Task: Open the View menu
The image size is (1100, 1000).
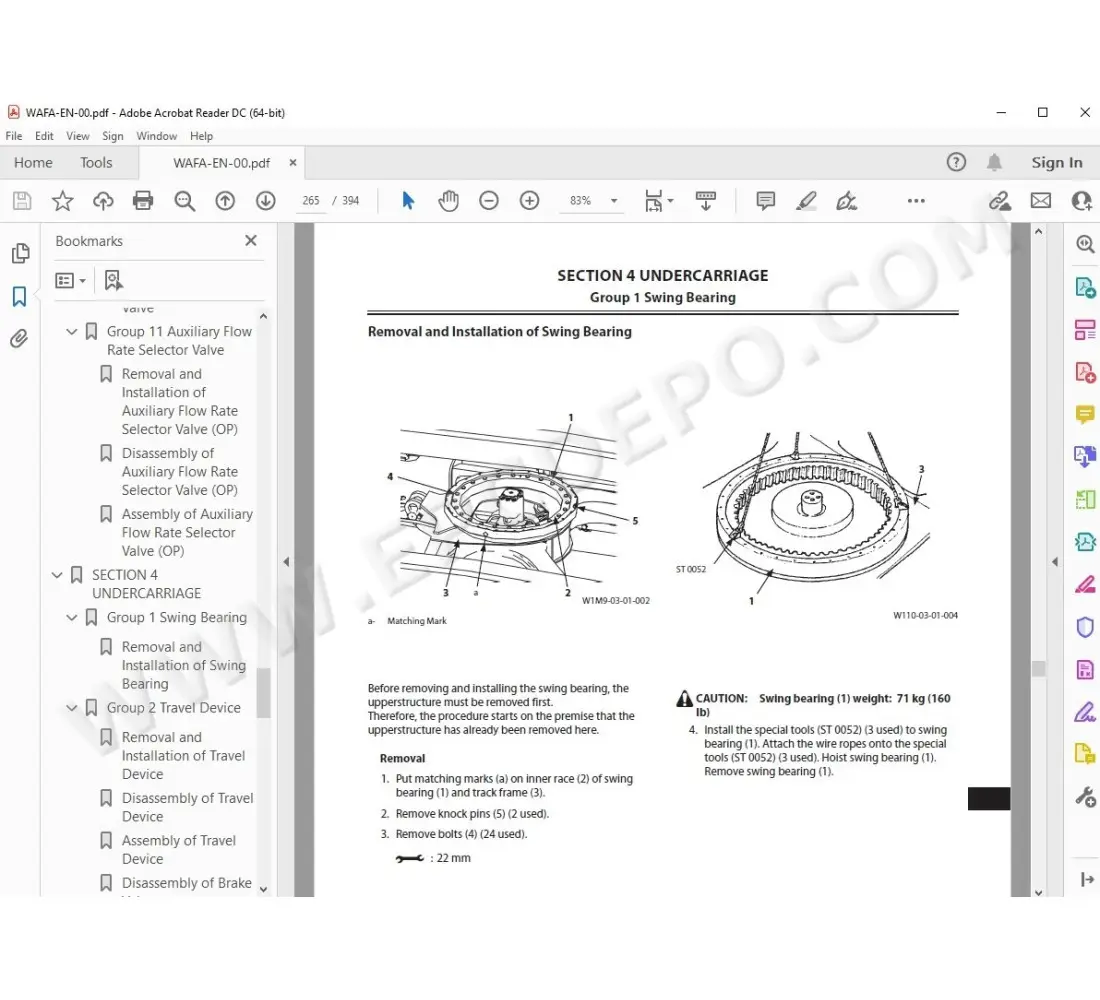Action: [77, 136]
